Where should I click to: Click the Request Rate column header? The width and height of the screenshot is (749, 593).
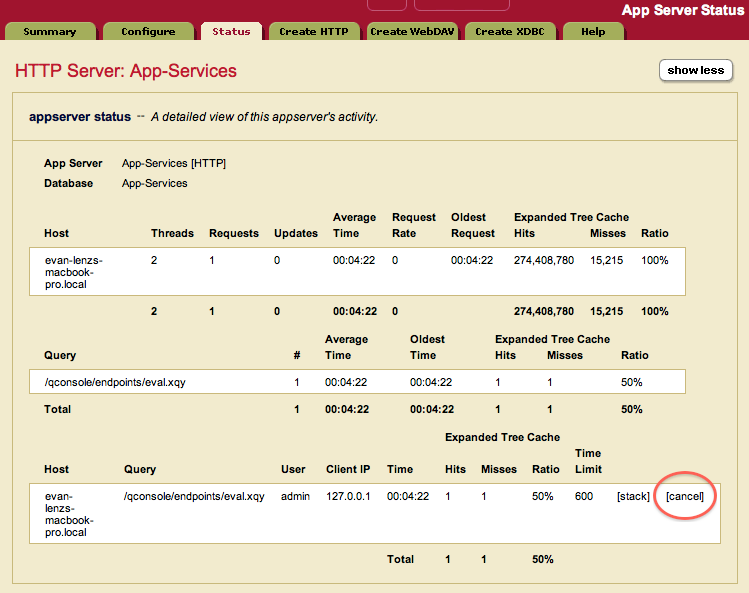coord(414,225)
